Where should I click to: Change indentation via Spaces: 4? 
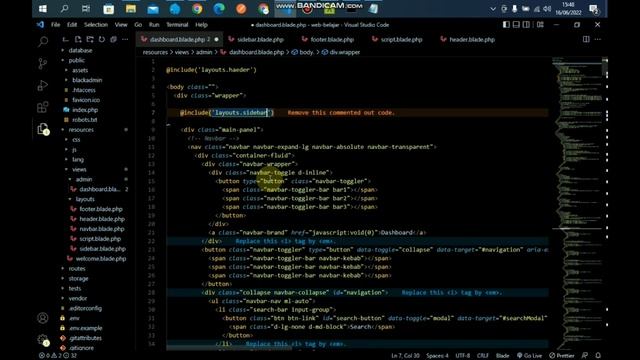point(437,356)
